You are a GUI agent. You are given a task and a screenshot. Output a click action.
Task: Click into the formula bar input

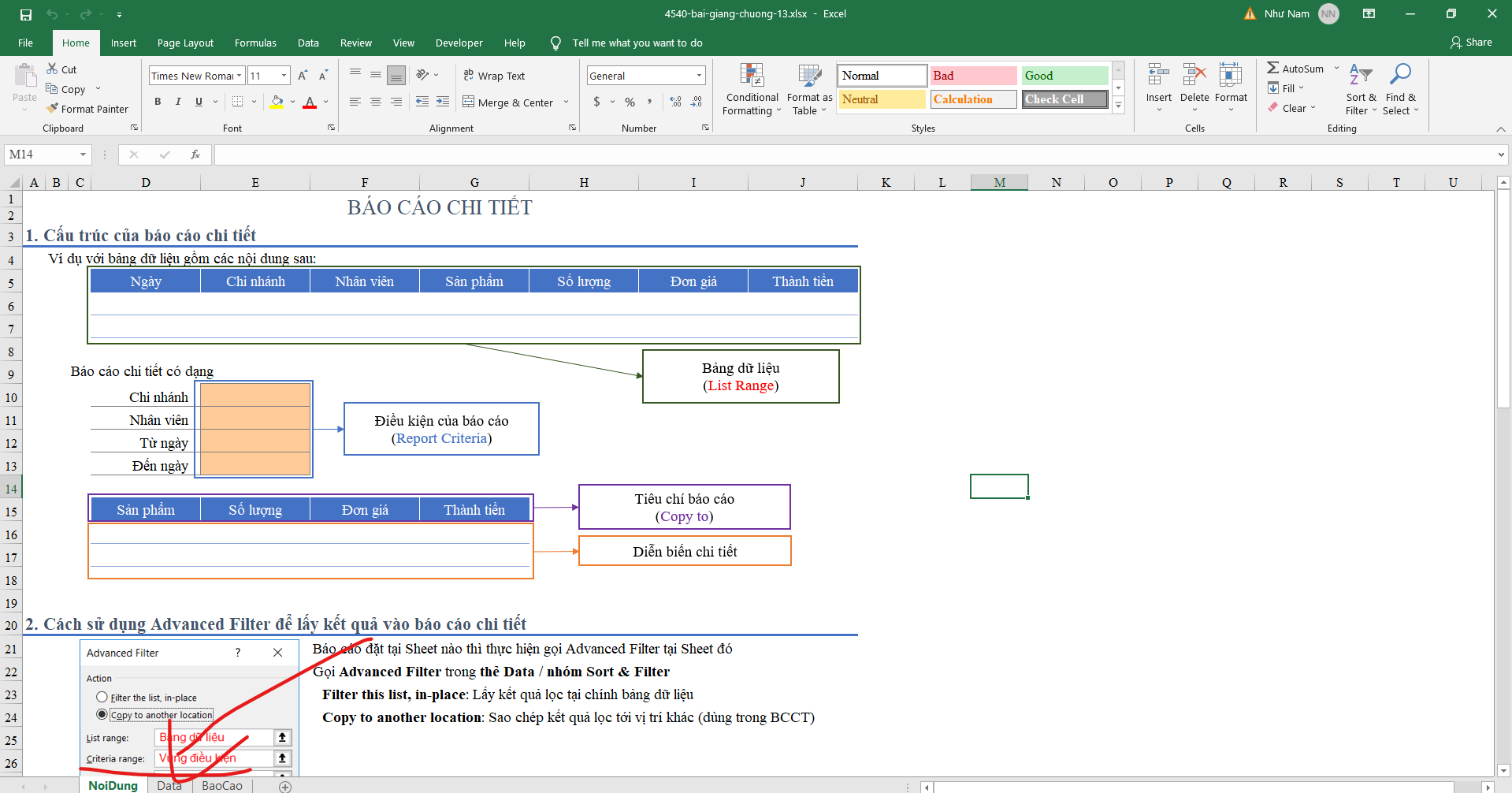click(x=853, y=155)
